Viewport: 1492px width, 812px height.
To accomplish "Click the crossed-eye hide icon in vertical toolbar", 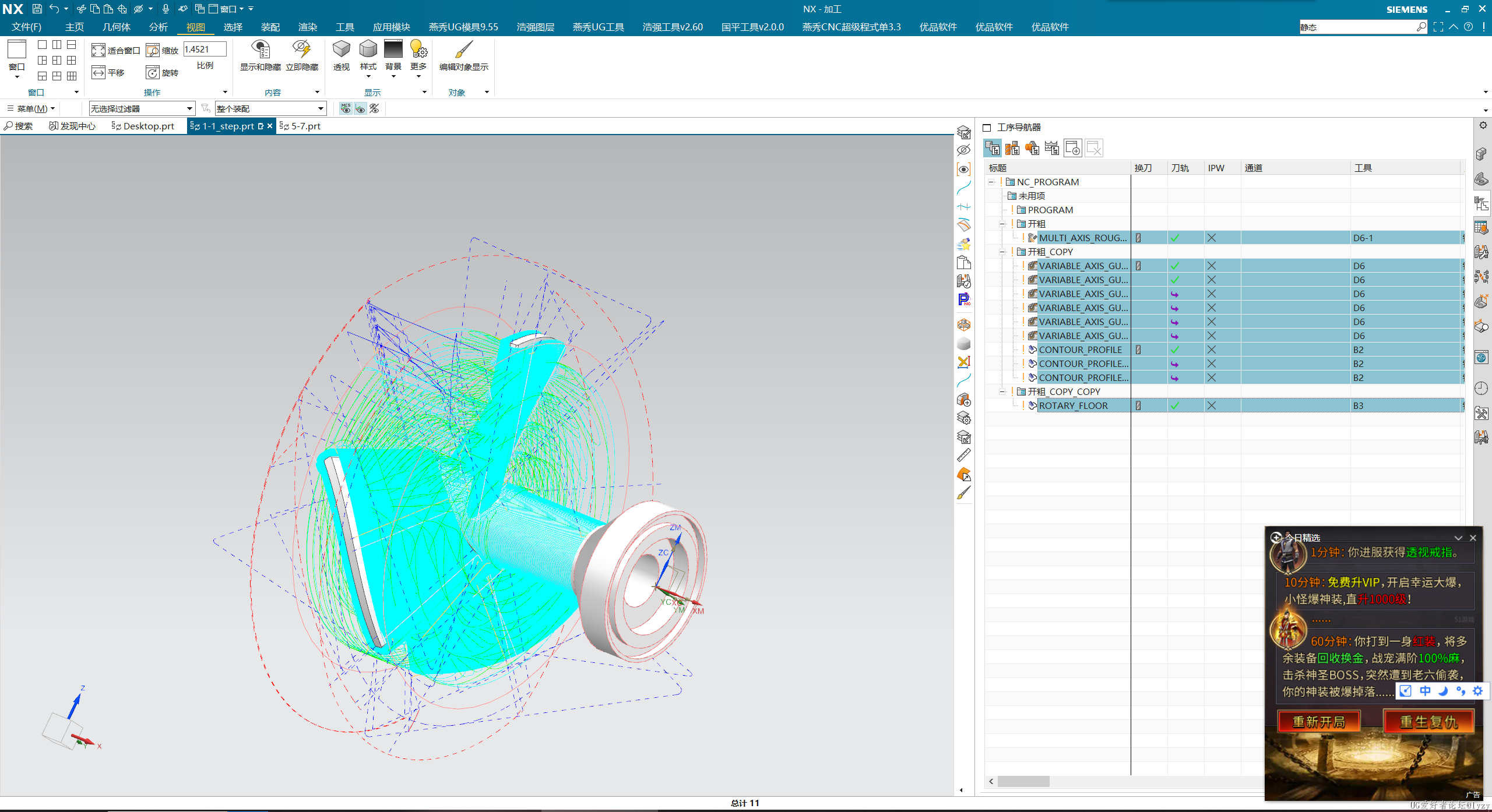I will [964, 150].
